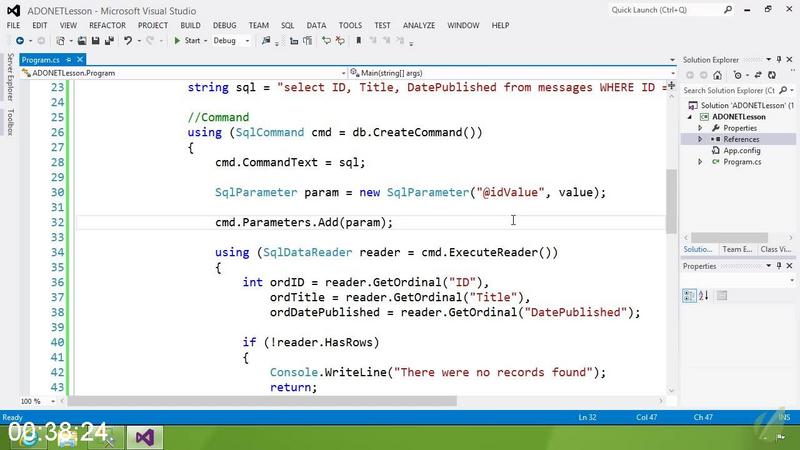The width and height of the screenshot is (800, 450).
Task: Click the green Start play icon
Action: click(177, 40)
